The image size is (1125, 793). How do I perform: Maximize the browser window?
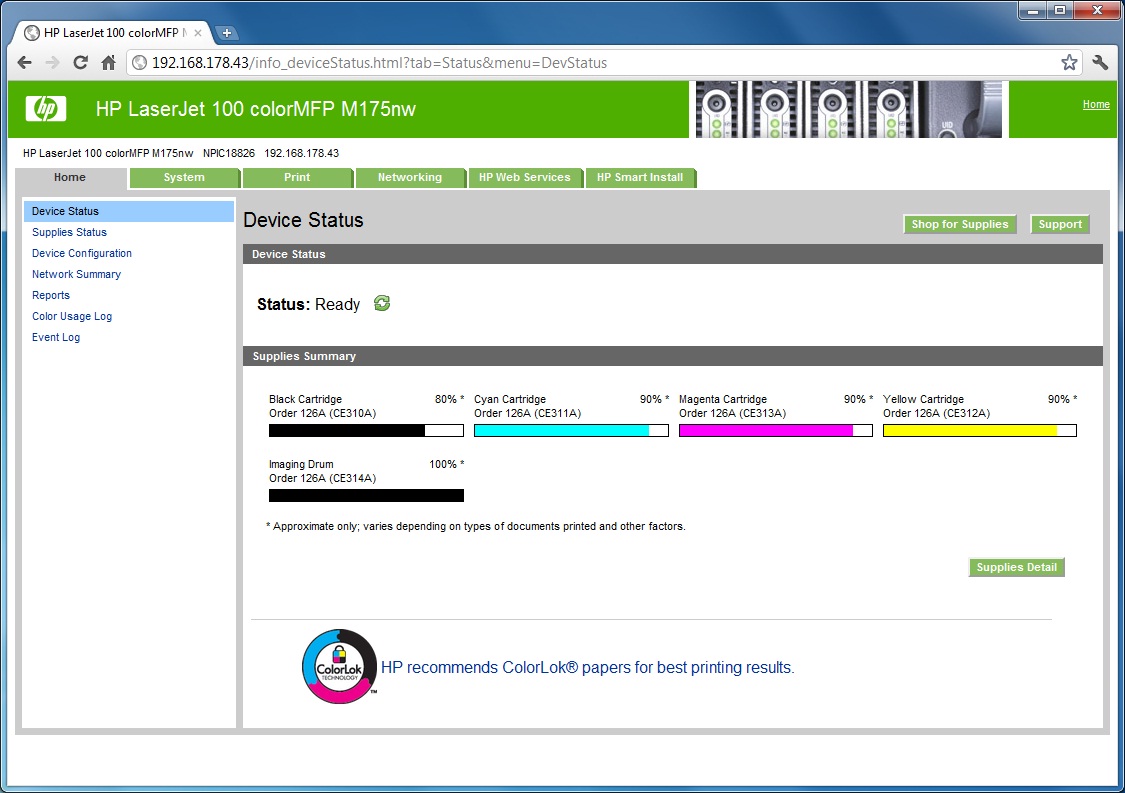click(1060, 10)
